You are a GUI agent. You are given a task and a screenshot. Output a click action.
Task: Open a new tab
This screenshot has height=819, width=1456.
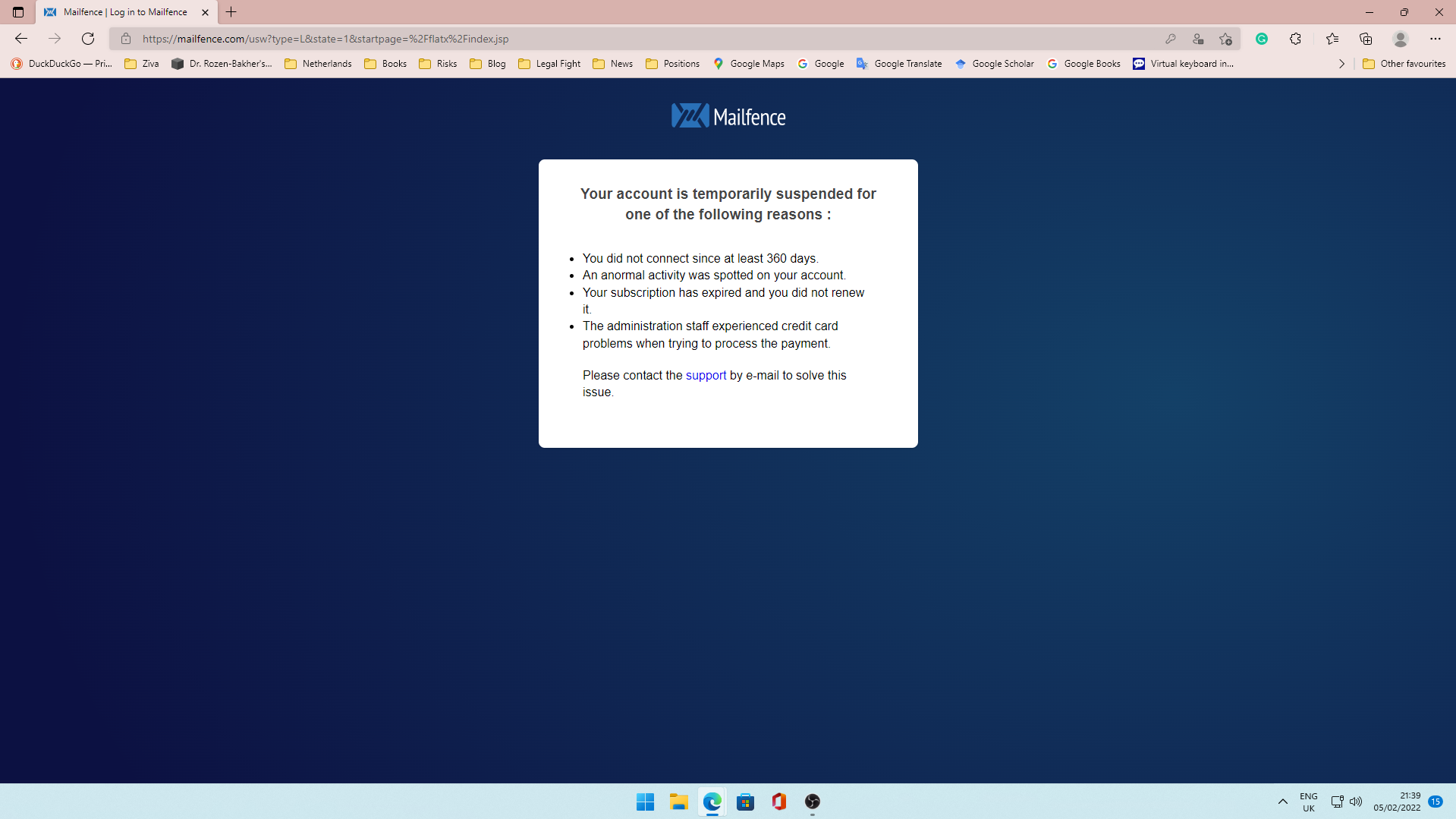click(x=231, y=12)
